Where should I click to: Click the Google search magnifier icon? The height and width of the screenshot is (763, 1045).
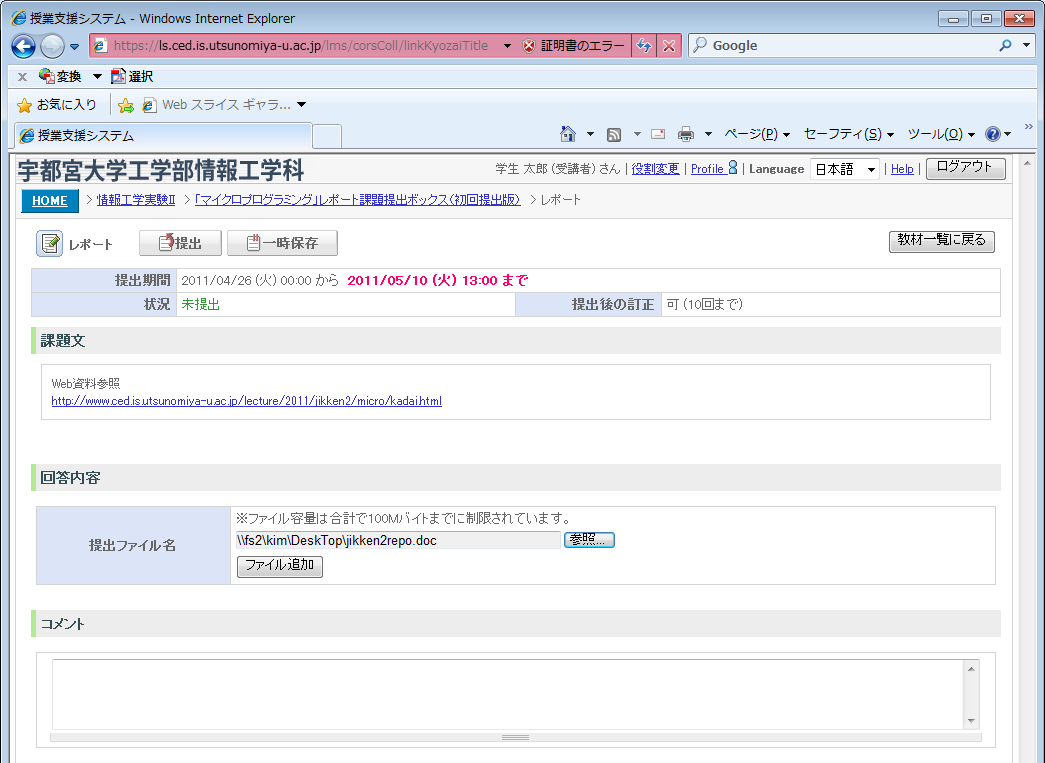pyautogui.click(x=1005, y=46)
